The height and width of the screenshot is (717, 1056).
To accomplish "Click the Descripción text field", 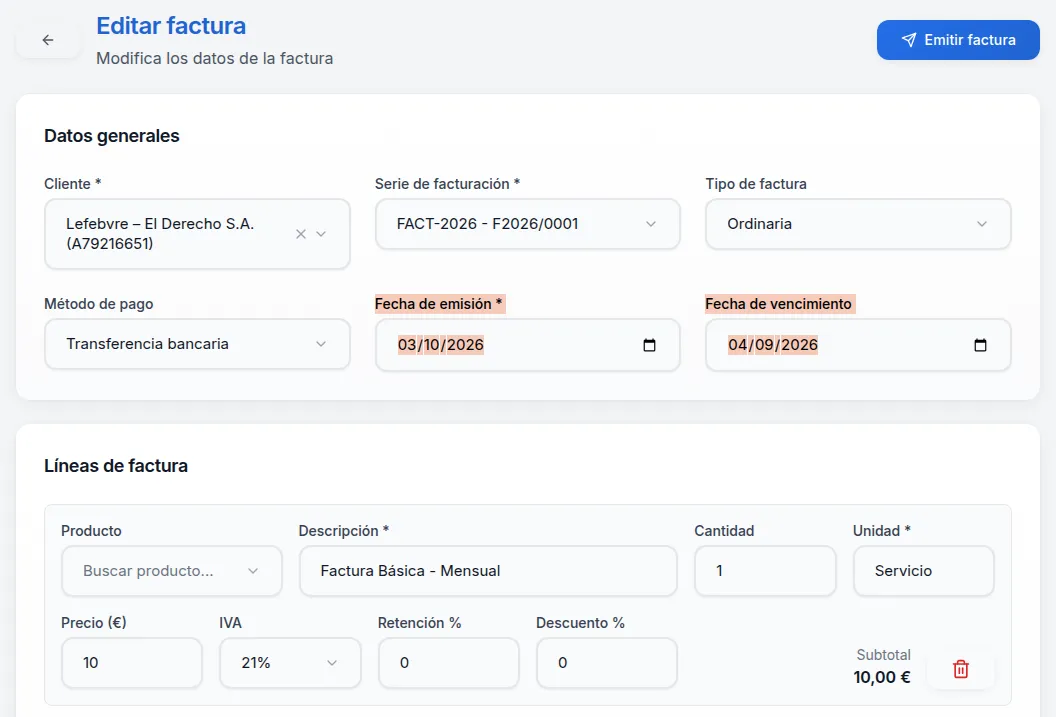I will tap(487, 571).
